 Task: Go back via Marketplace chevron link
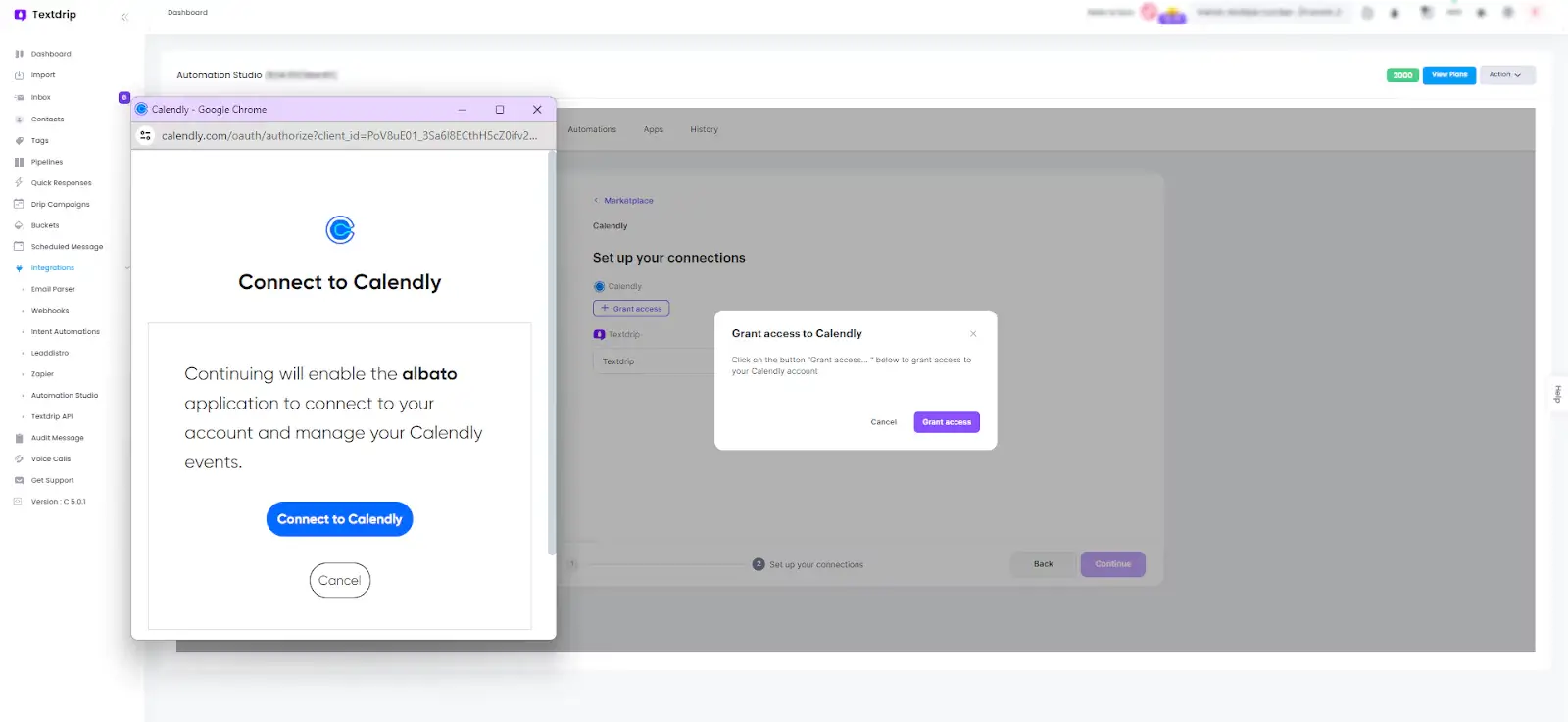click(623, 201)
